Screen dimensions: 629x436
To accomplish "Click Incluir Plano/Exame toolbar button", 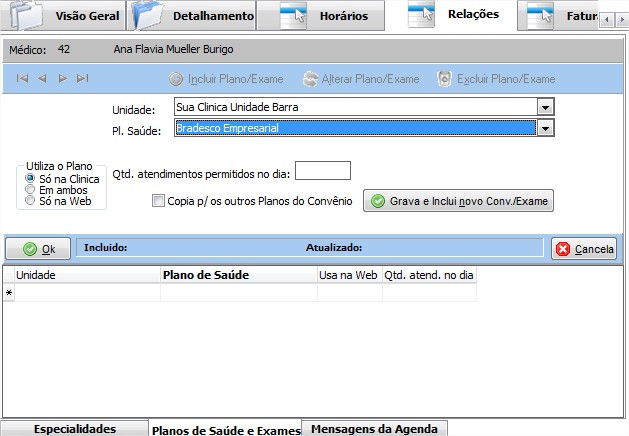I will 226,79.
